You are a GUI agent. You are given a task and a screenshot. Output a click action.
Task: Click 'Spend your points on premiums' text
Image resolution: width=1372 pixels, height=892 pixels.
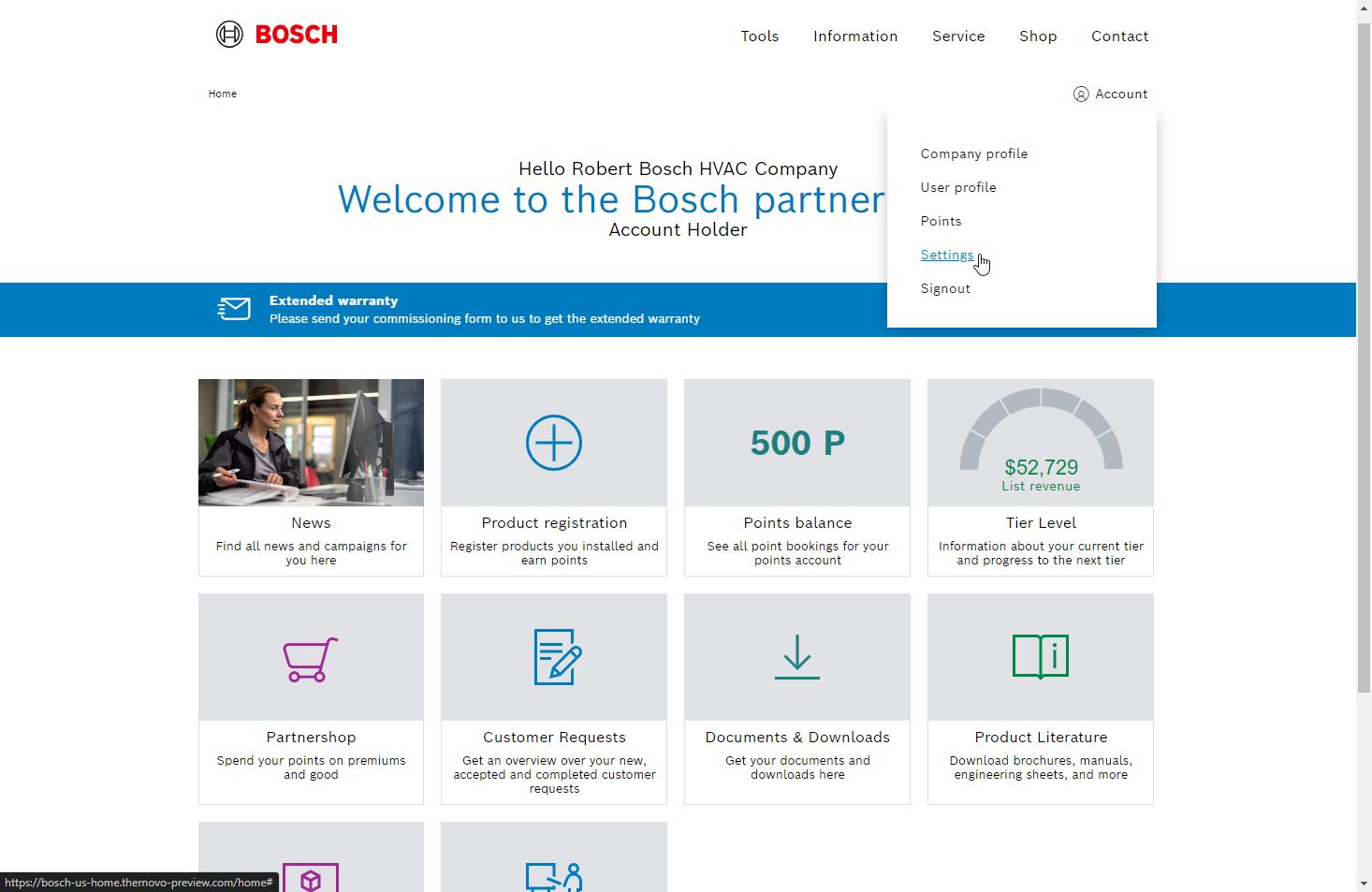(x=311, y=768)
